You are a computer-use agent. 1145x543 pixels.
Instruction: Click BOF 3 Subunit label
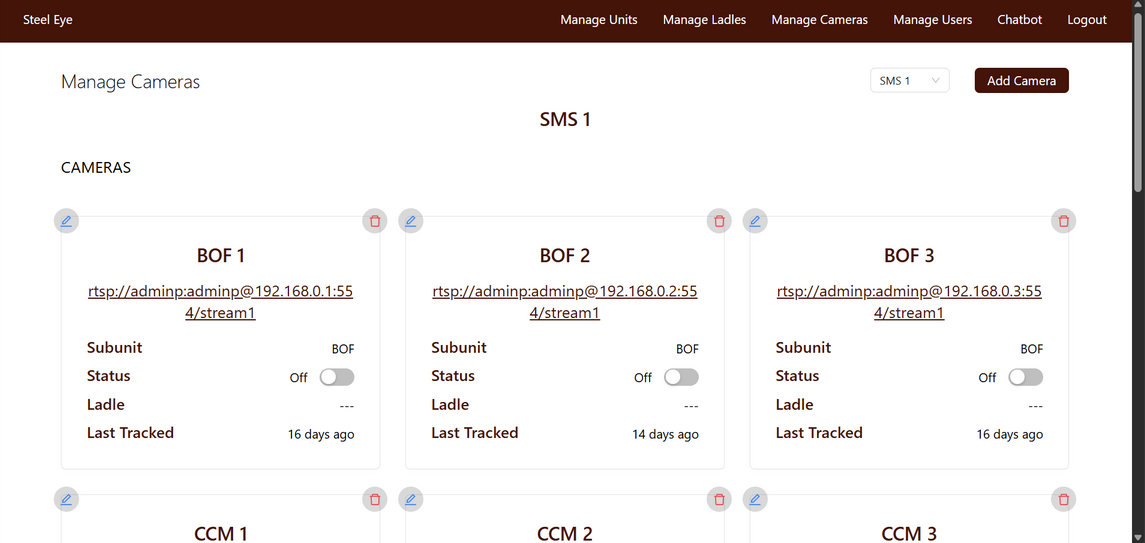[x=803, y=347]
